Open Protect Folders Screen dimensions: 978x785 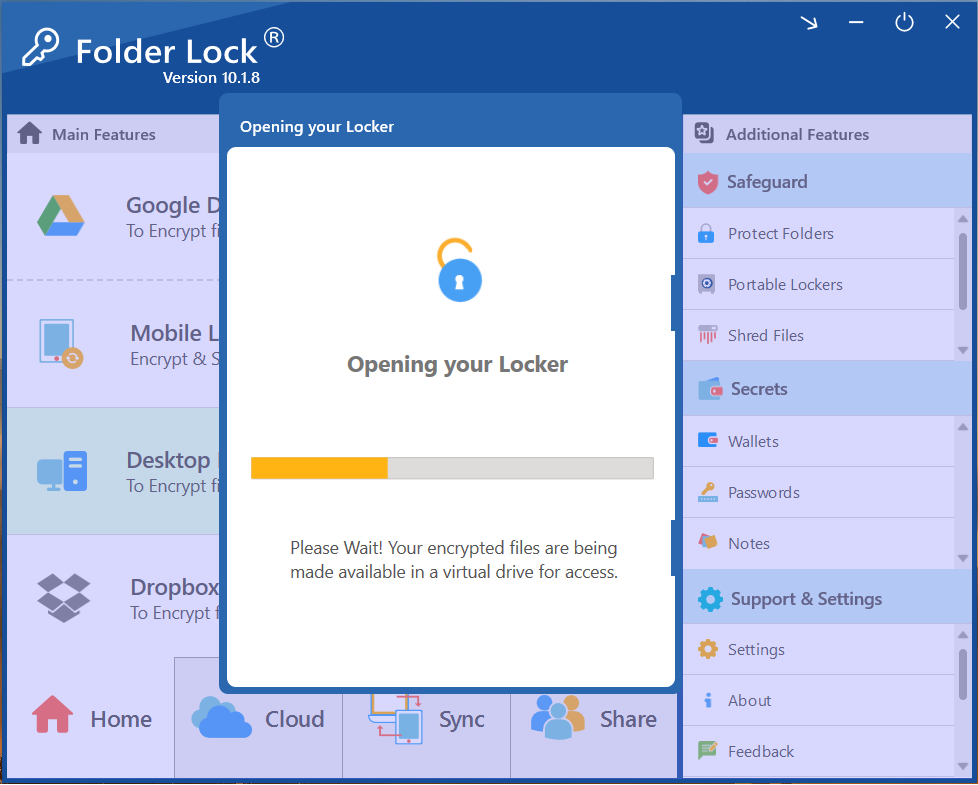[x=819, y=233]
